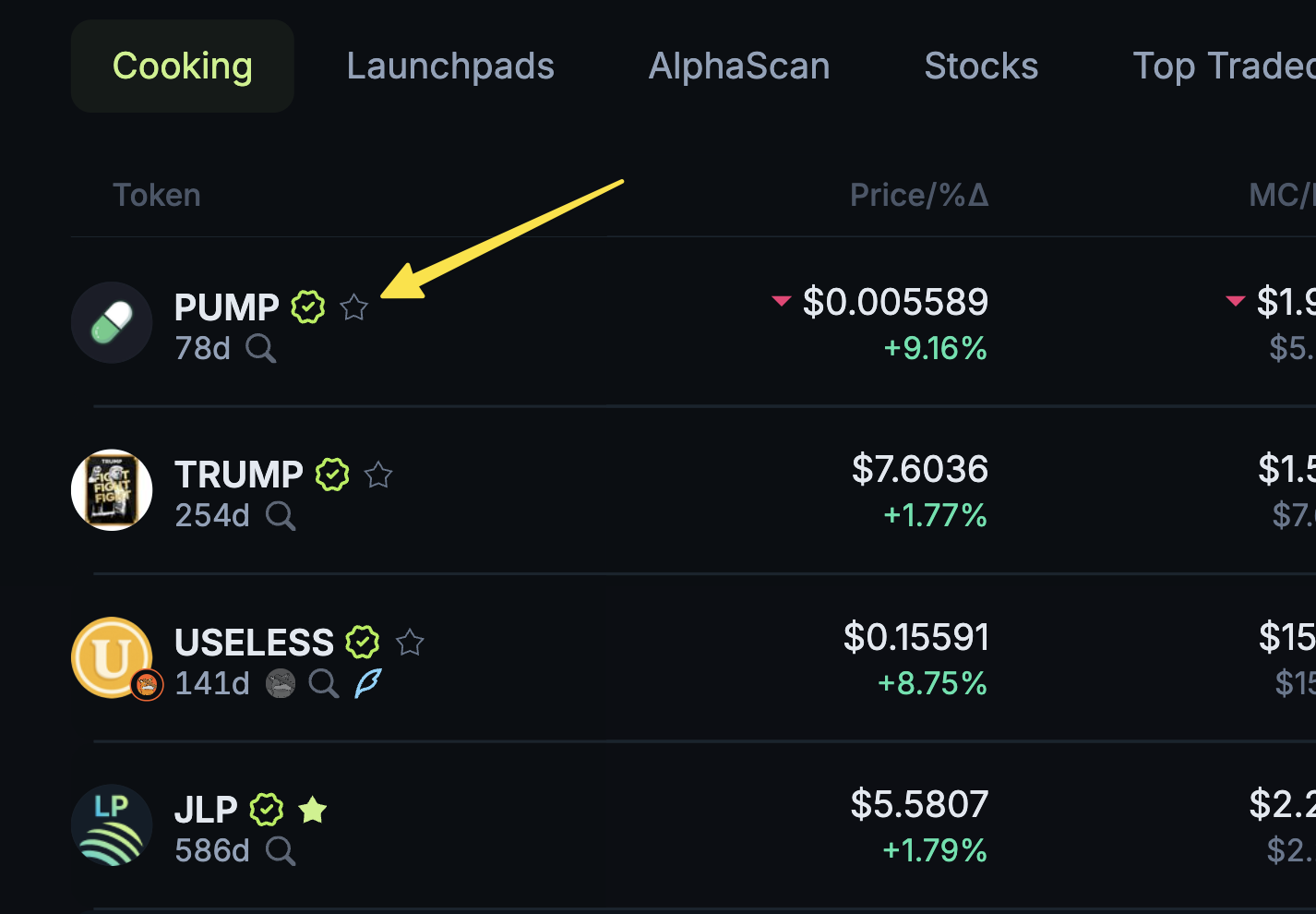The width and height of the screenshot is (1316, 914).
Task: Click the verified badge next to PUMP
Action: [x=308, y=307]
